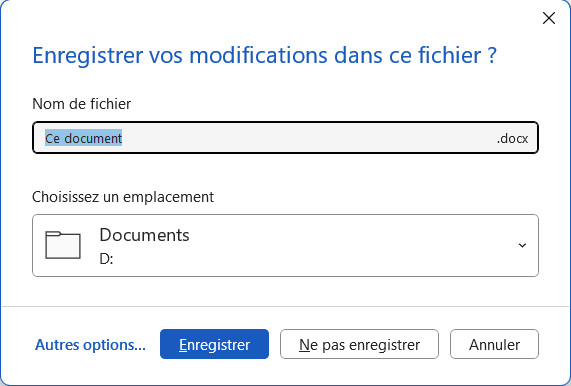This screenshot has width=571, height=386.
Task: Open the Autres options... link
Action: 90,344
